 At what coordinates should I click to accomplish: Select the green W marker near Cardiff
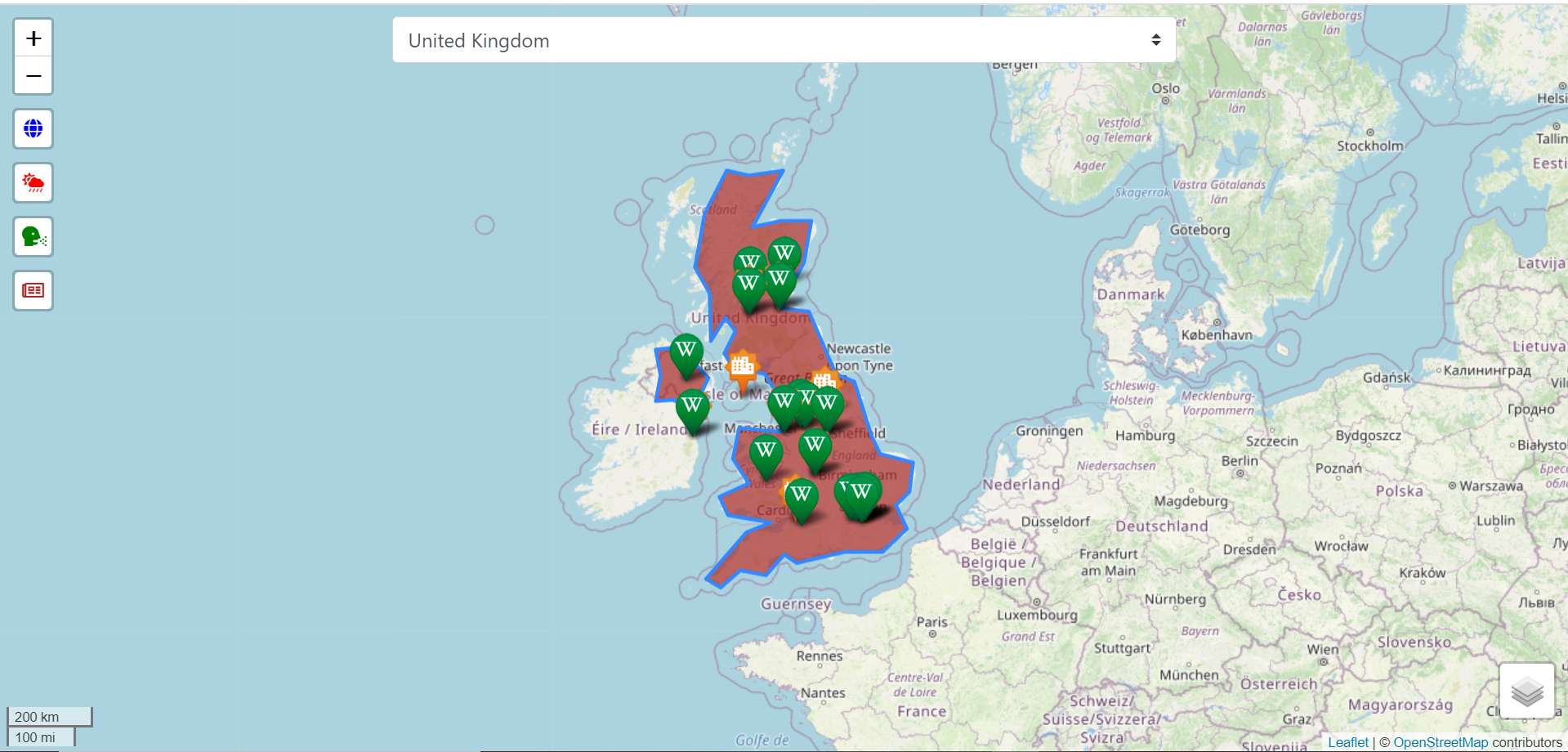801,497
